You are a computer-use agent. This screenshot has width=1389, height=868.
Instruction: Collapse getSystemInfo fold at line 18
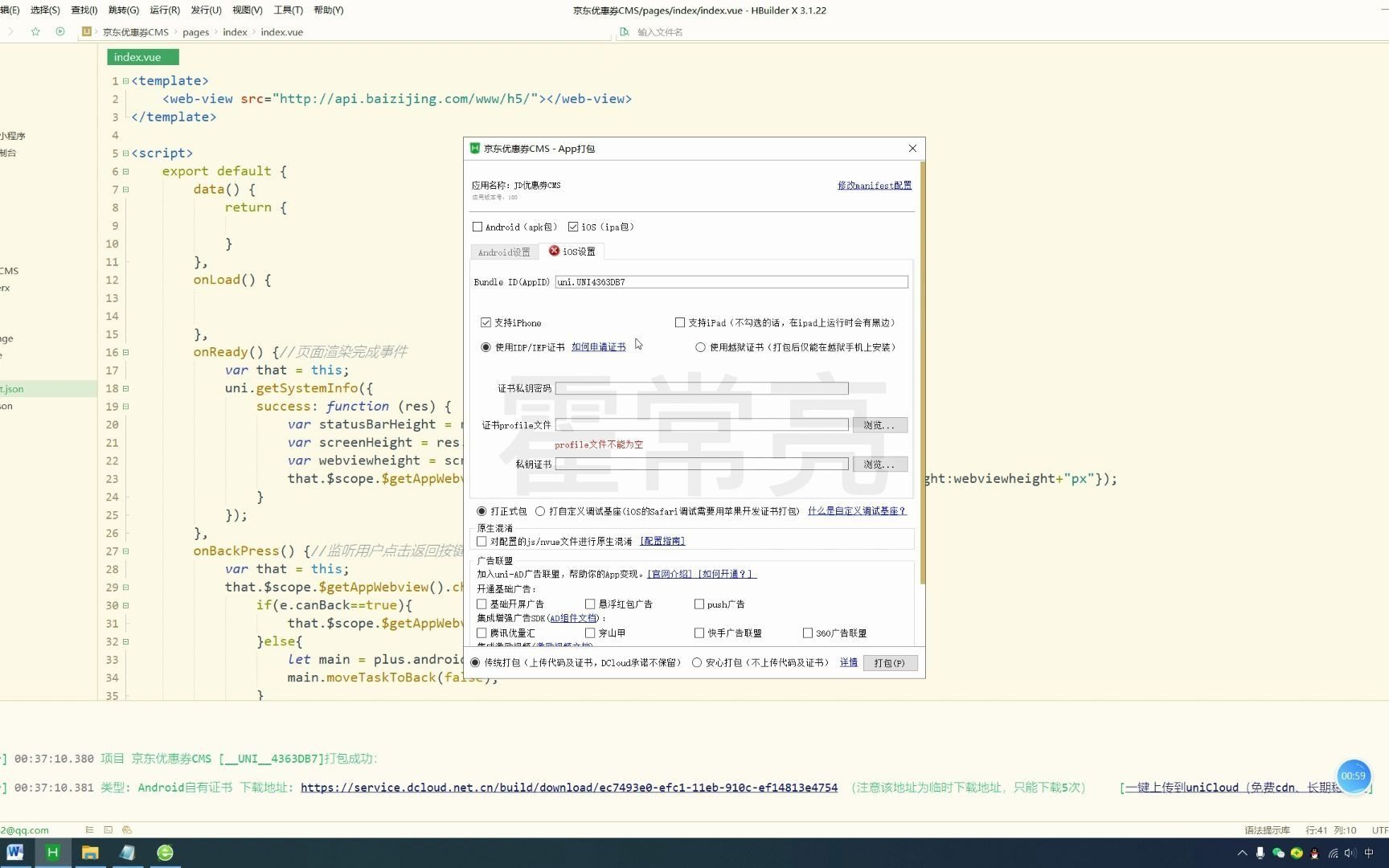(x=125, y=389)
